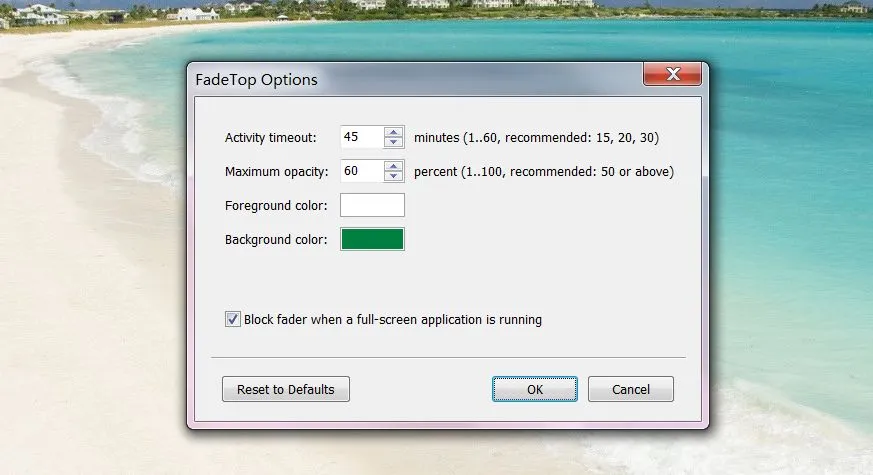Open the white Foreground color swatch
873x475 pixels.
[372, 205]
